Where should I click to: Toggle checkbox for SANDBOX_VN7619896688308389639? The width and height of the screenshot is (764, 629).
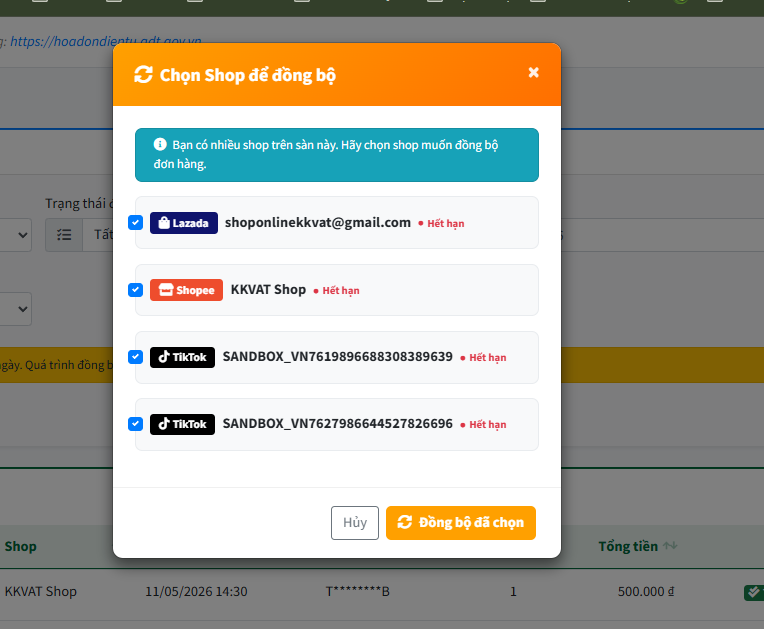(135, 357)
